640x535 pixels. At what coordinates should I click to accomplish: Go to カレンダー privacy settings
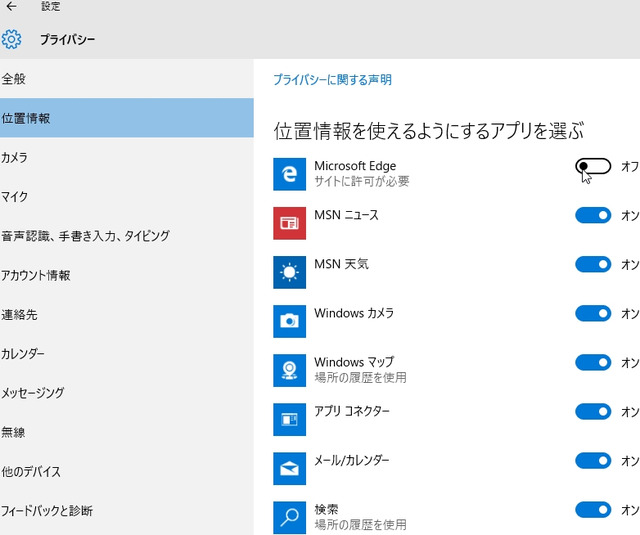[x=127, y=353]
